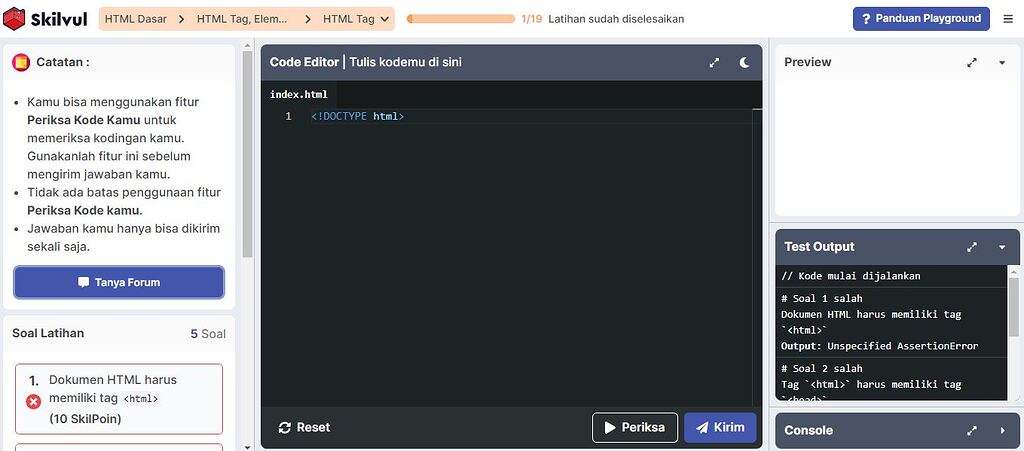Click '# Soal 1 salah' output line

822,299
